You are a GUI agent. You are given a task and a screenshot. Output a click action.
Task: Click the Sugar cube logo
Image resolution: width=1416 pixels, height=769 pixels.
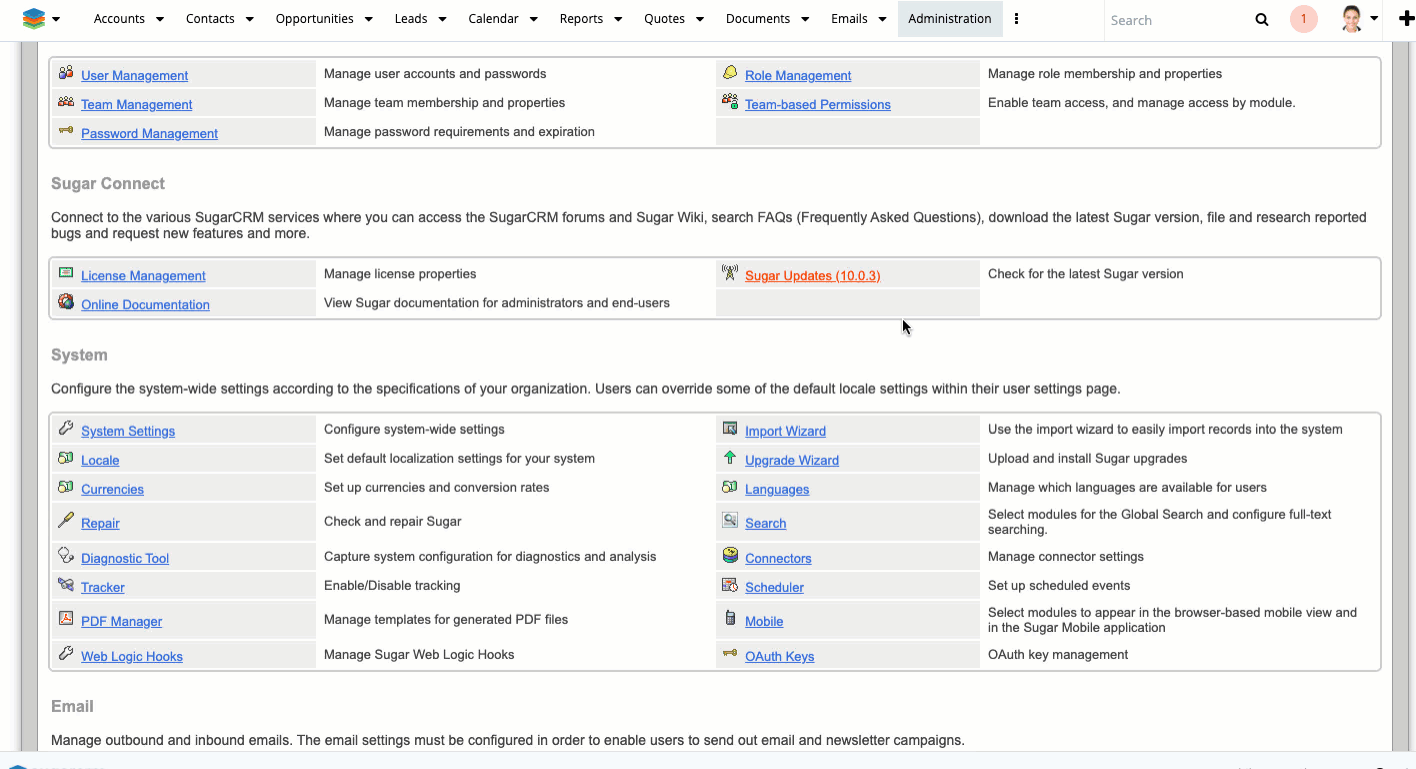tap(33, 19)
